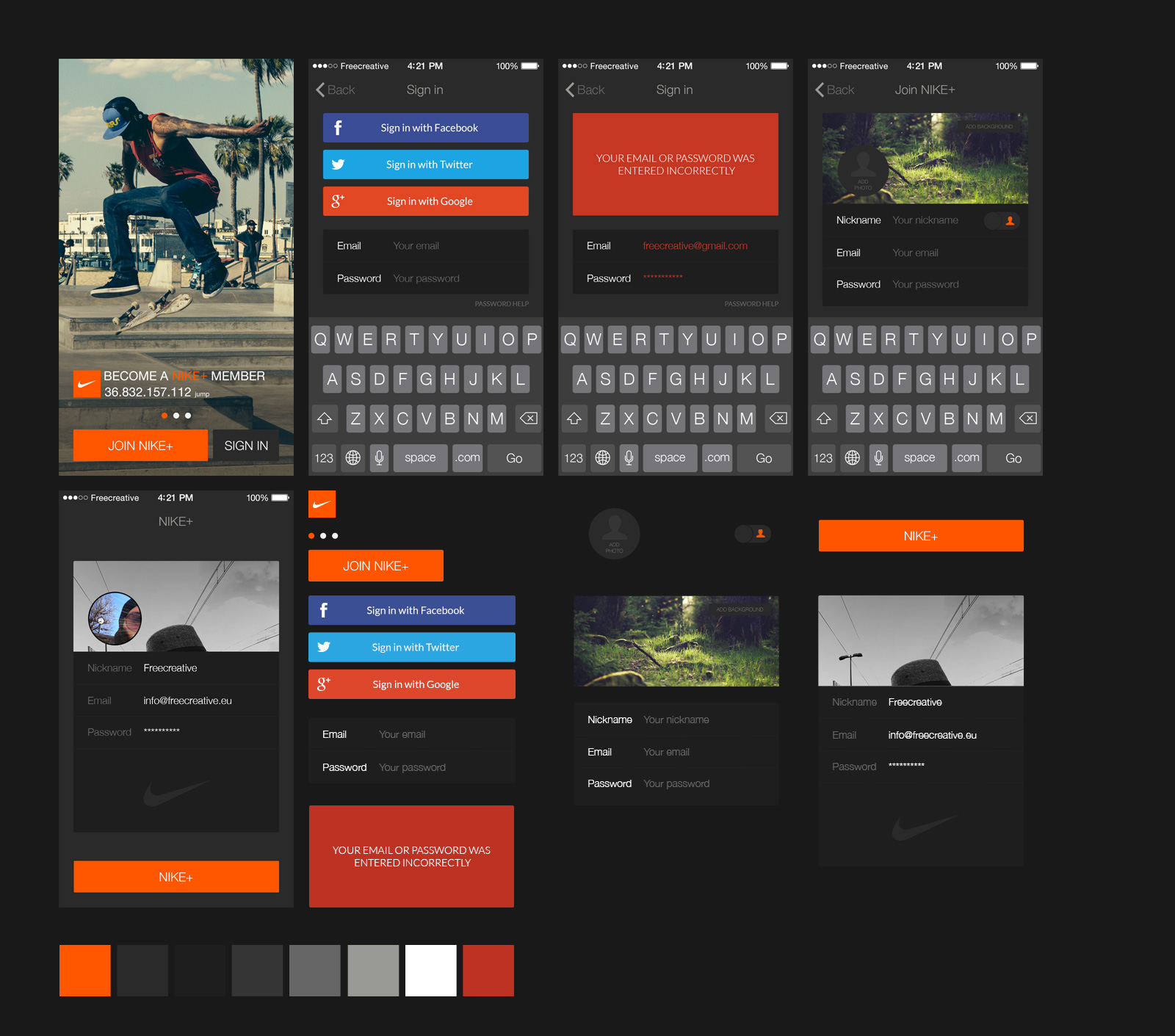Click the Back chevron on the Join NIKE+ screen
The height and width of the screenshot is (1036, 1175).
click(820, 90)
